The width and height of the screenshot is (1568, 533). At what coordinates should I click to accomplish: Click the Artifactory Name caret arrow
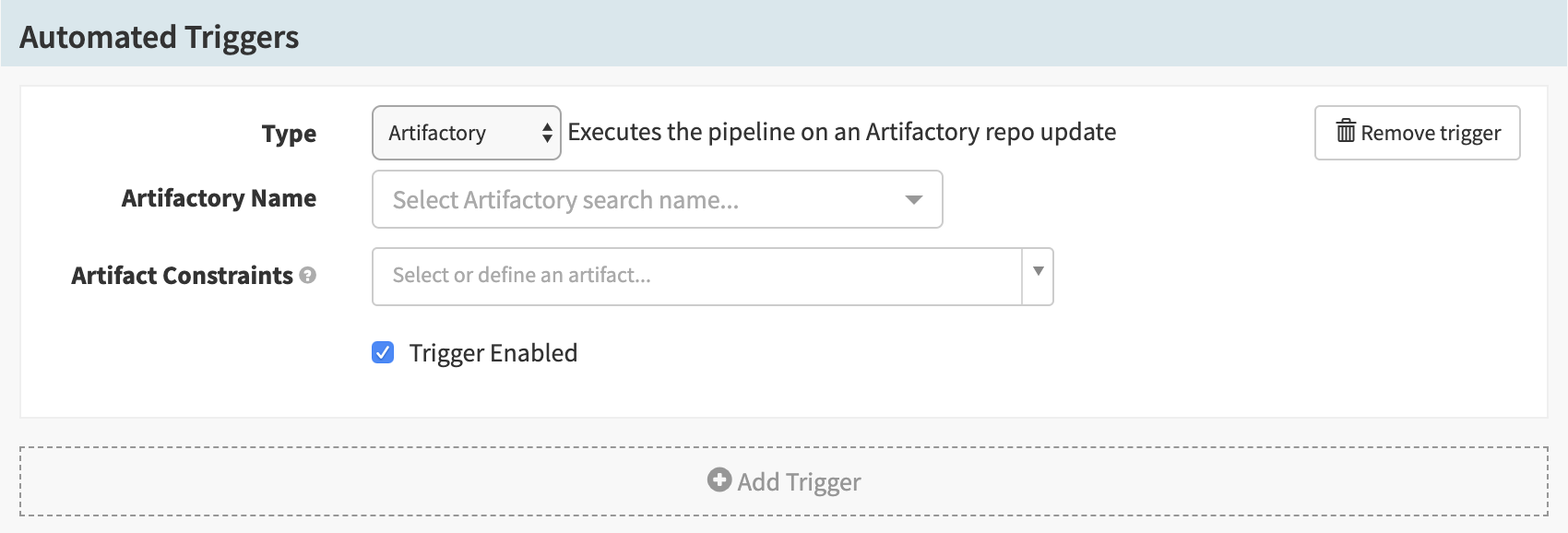(x=914, y=199)
